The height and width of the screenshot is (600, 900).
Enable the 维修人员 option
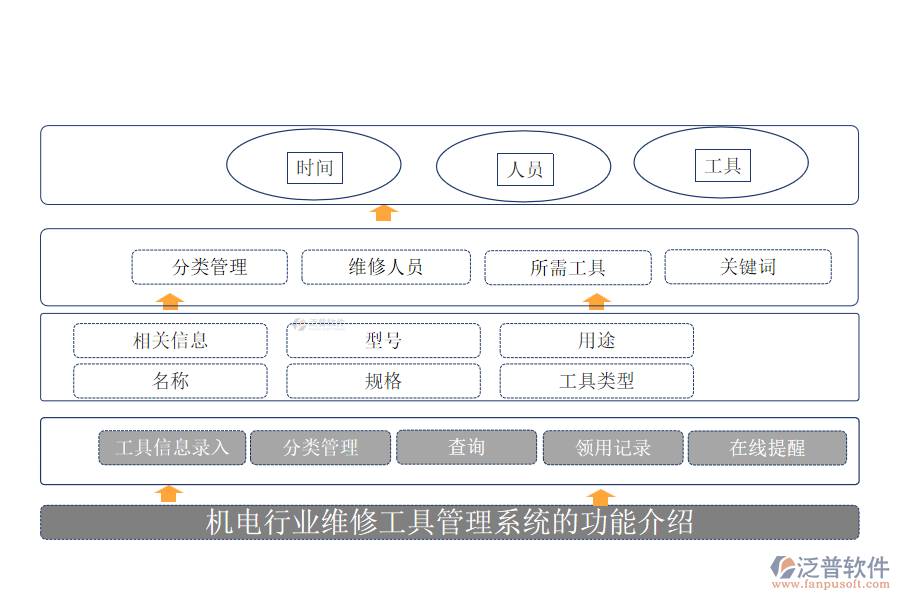[385, 266]
